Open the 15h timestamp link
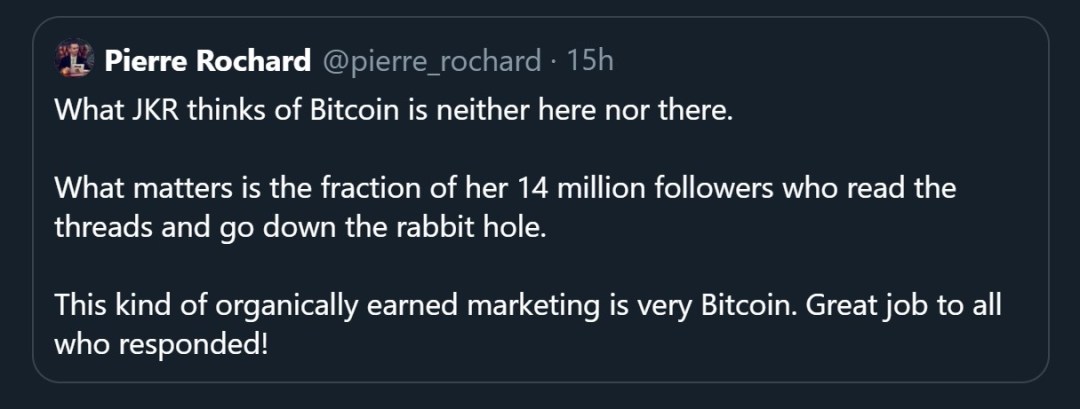Image resolution: width=1080 pixels, height=409 pixels. click(590, 62)
